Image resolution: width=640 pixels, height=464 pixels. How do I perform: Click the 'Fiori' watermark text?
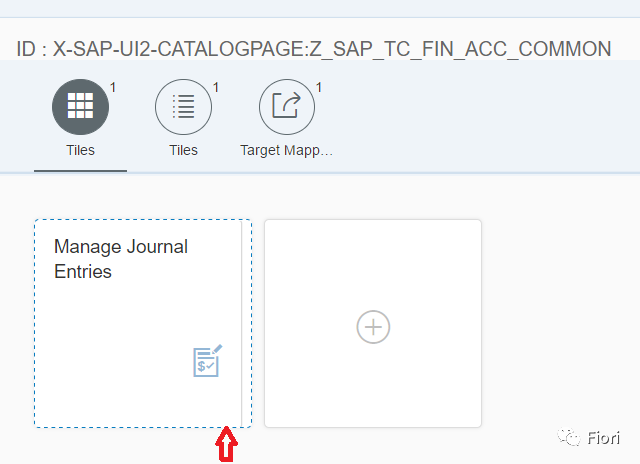pos(603,438)
